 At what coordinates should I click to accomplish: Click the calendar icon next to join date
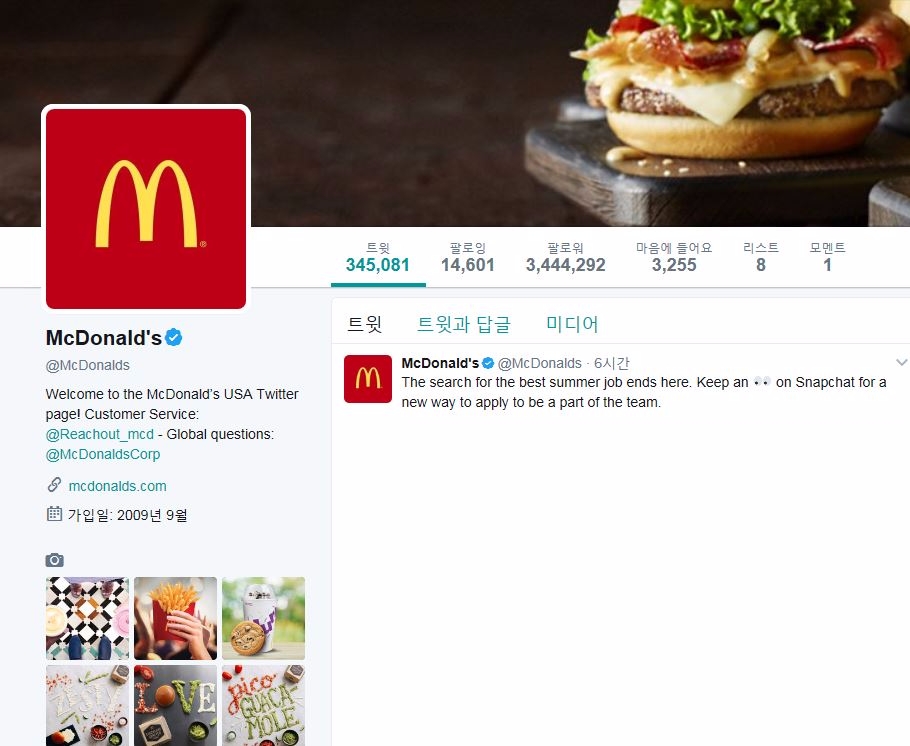pyautogui.click(x=54, y=514)
